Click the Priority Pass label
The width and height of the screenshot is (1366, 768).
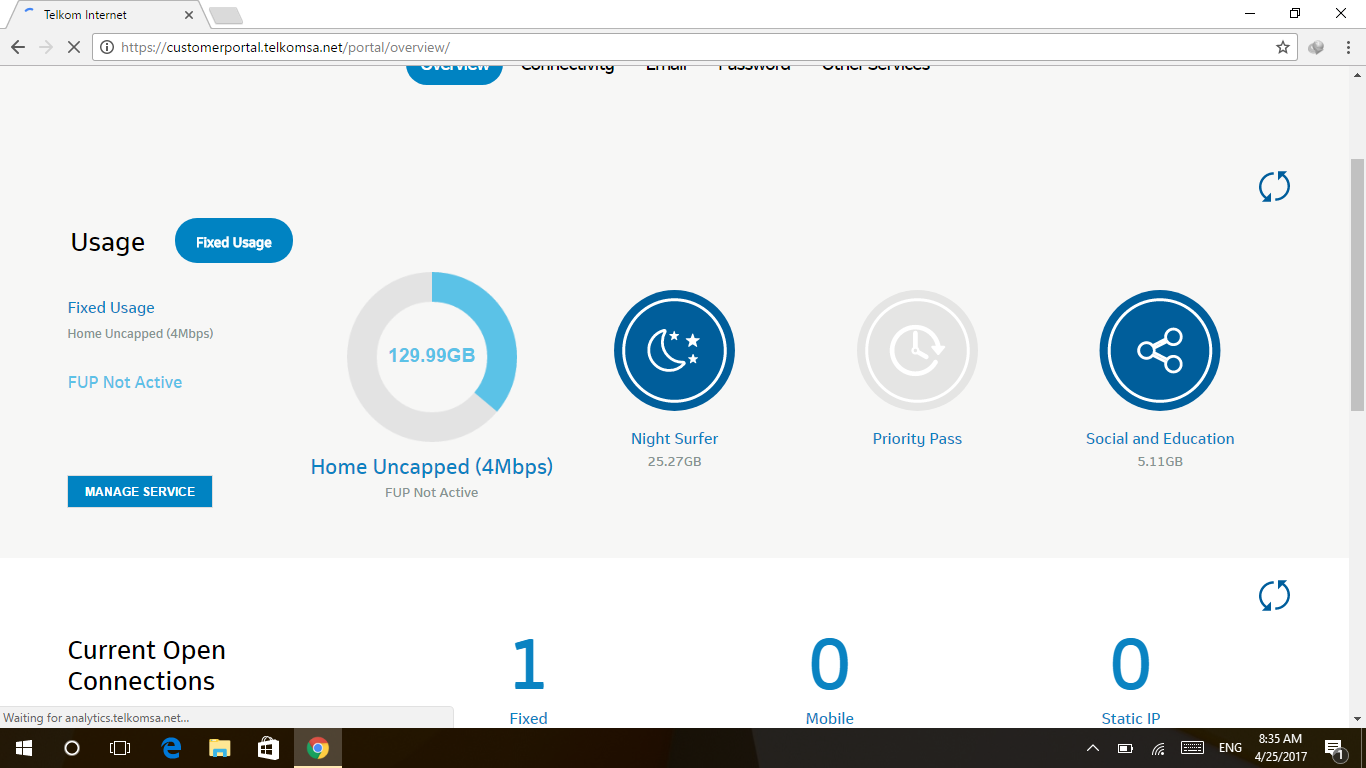(x=917, y=439)
